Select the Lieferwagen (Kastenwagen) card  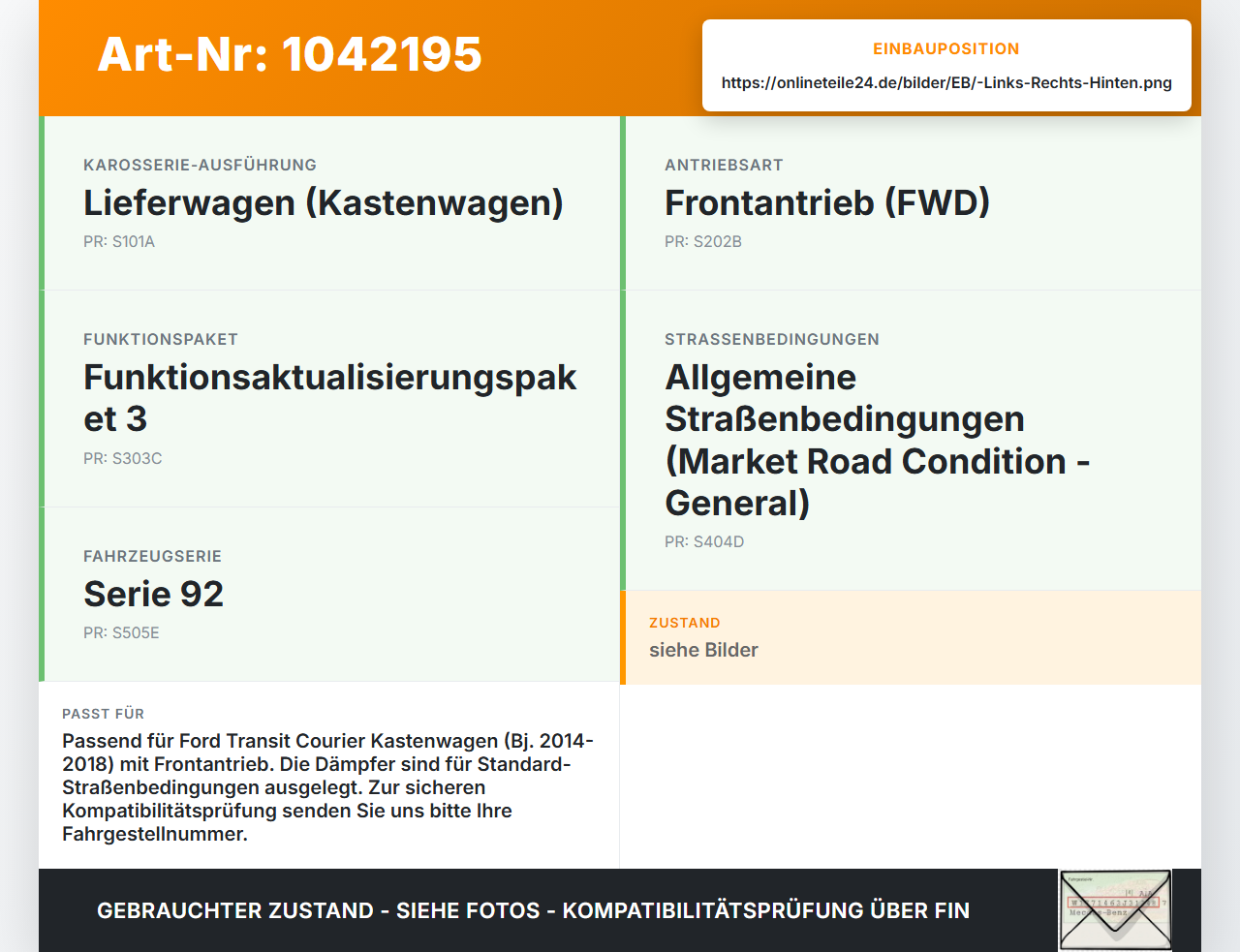(x=329, y=203)
